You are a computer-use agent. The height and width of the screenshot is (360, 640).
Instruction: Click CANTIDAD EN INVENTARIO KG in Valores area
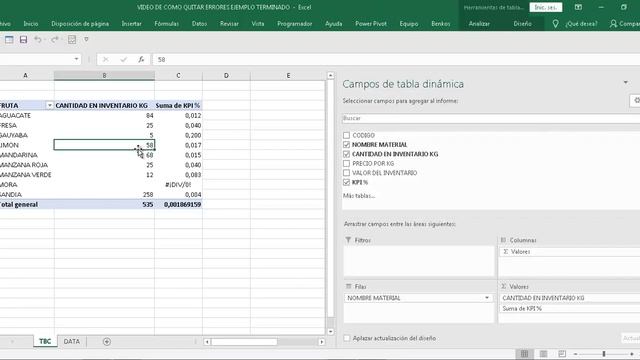569,298
